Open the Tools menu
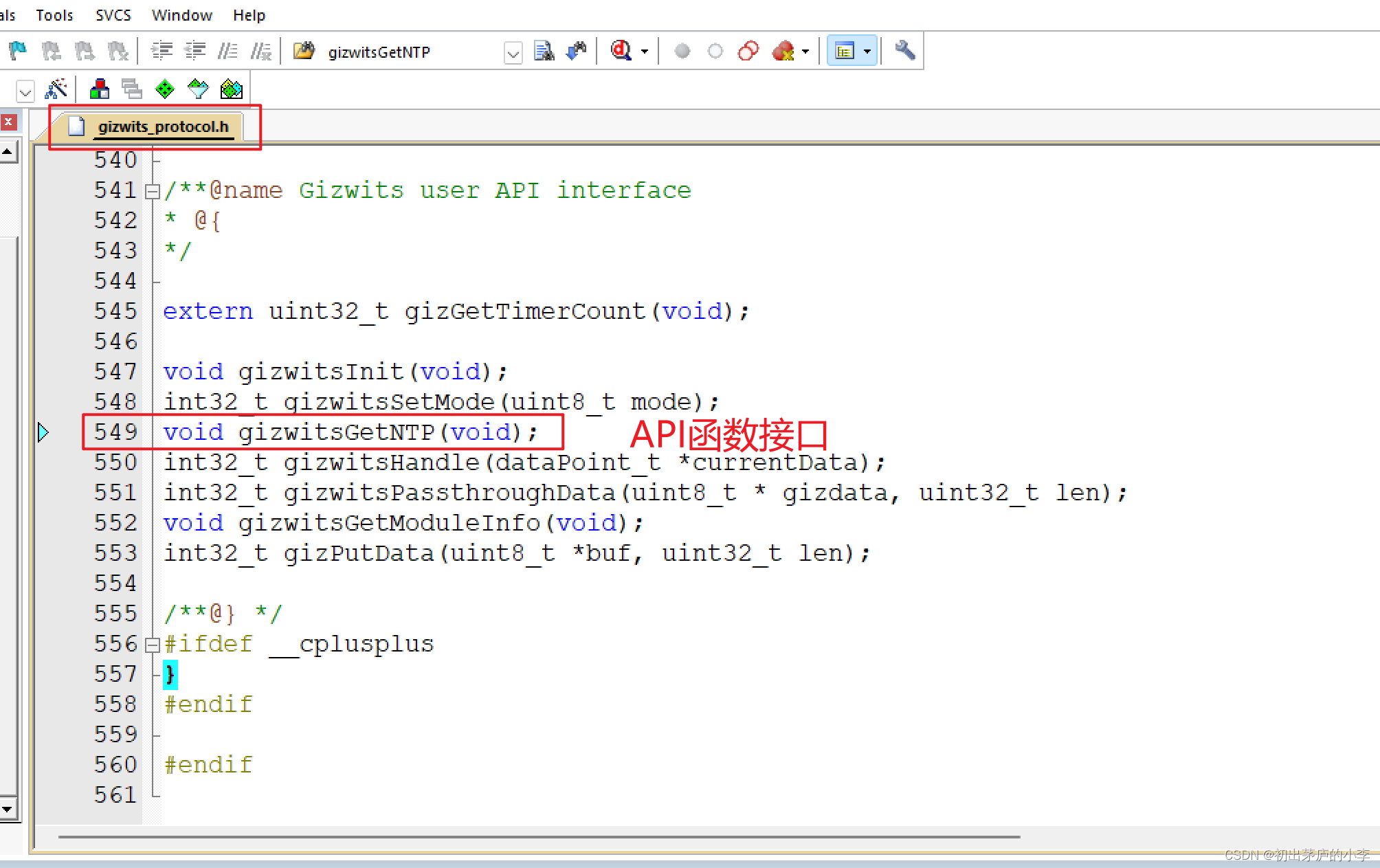This screenshot has width=1380, height=868. [54, 15]
